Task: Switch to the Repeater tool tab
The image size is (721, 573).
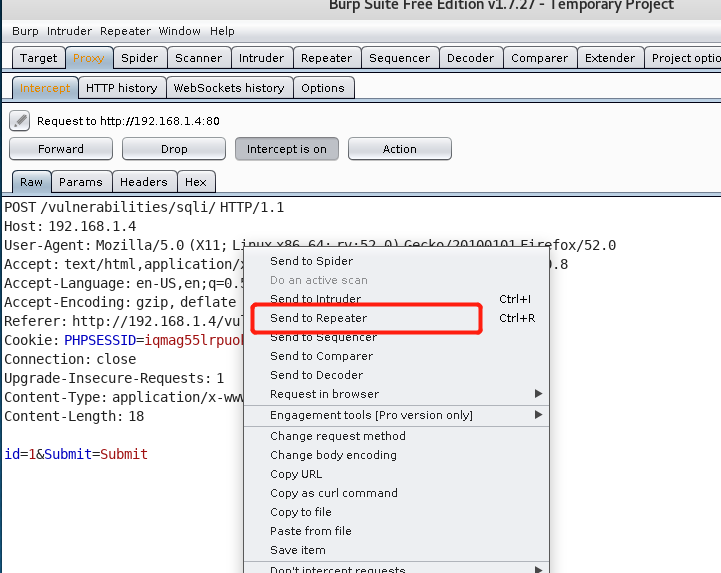Action: coord(326,58)
